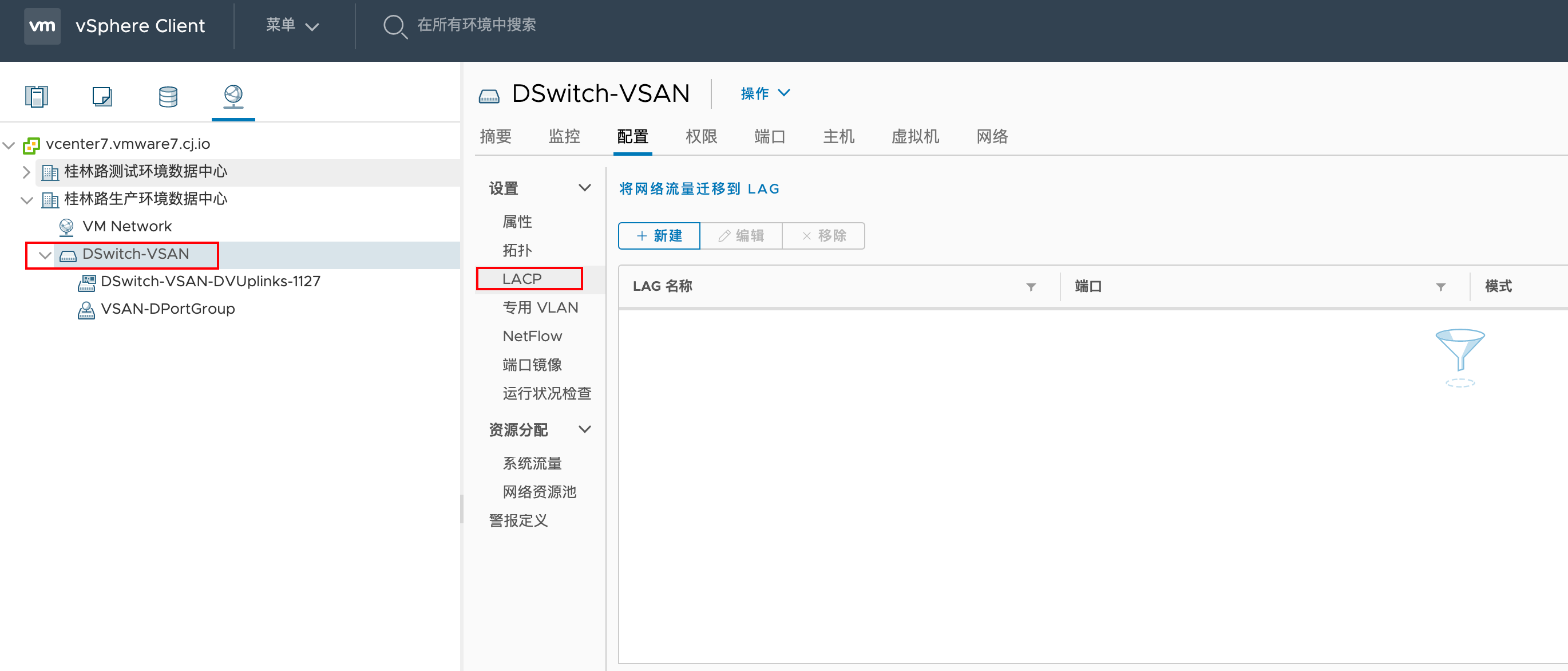Open the Hosts and Clusters inventory icon
The height and width of the screenshot is (671, 1568).
(37, 96)
